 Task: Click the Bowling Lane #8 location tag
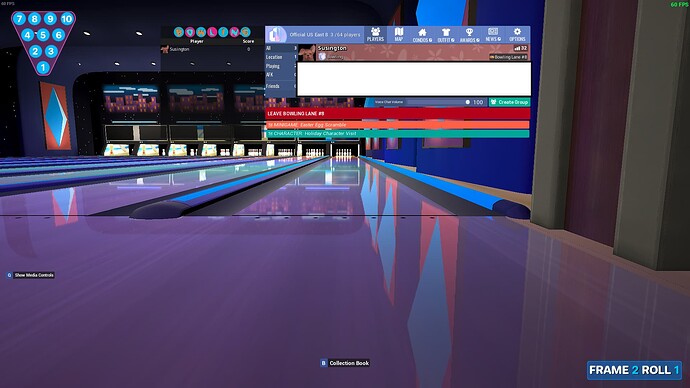pos(508,57)
